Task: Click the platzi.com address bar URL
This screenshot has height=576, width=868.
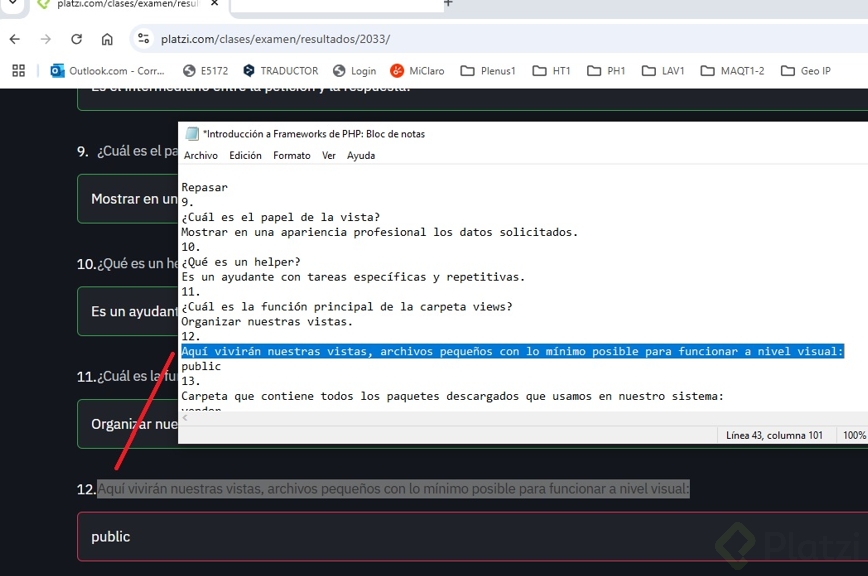Action: (275, 39)
